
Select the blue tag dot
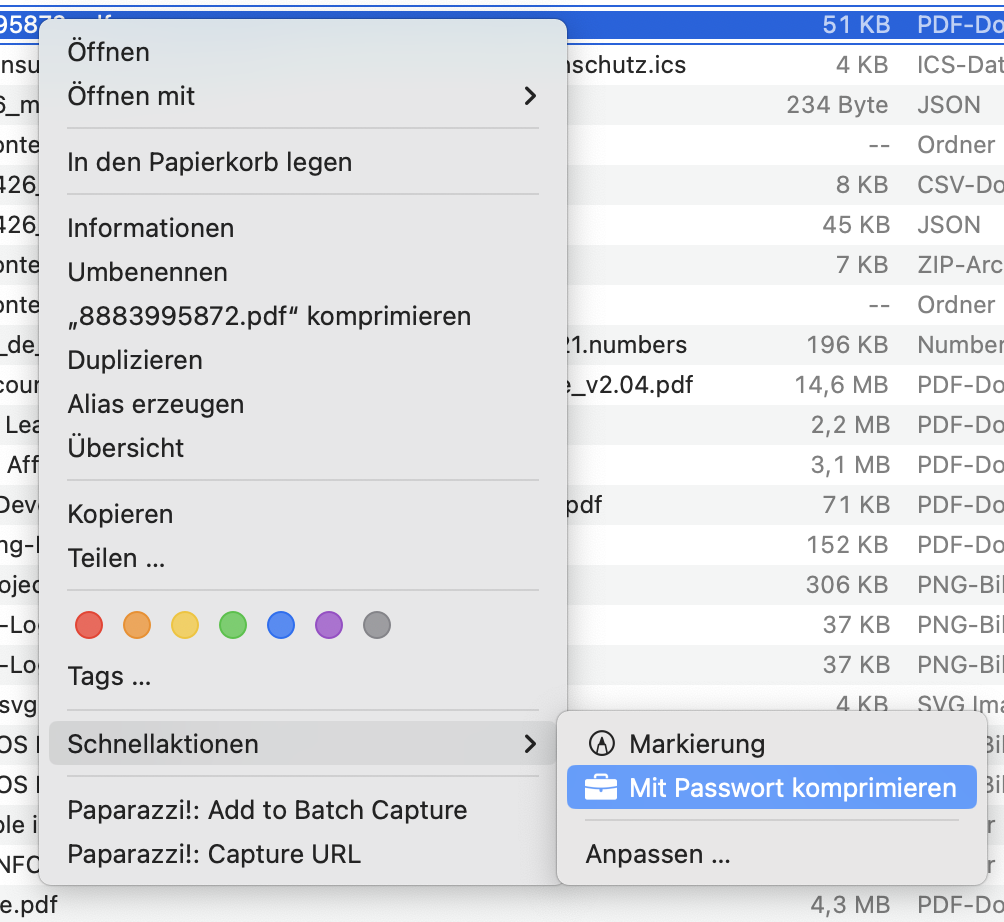281,626
